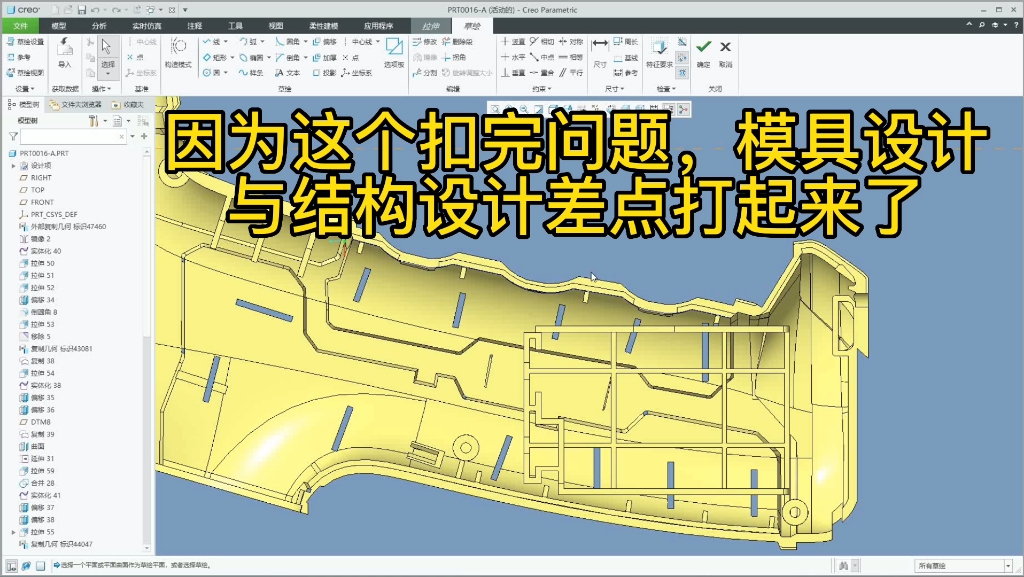This screenshot has height=577, width=1024.
Task: Toggle Construction Mode (构造模式)
Action: pyautogui.click(x=178, y=55)
